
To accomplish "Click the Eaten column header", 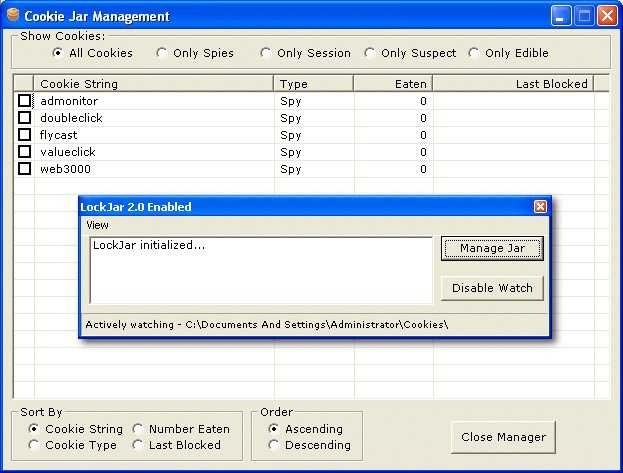I will (x=393, y=84).
